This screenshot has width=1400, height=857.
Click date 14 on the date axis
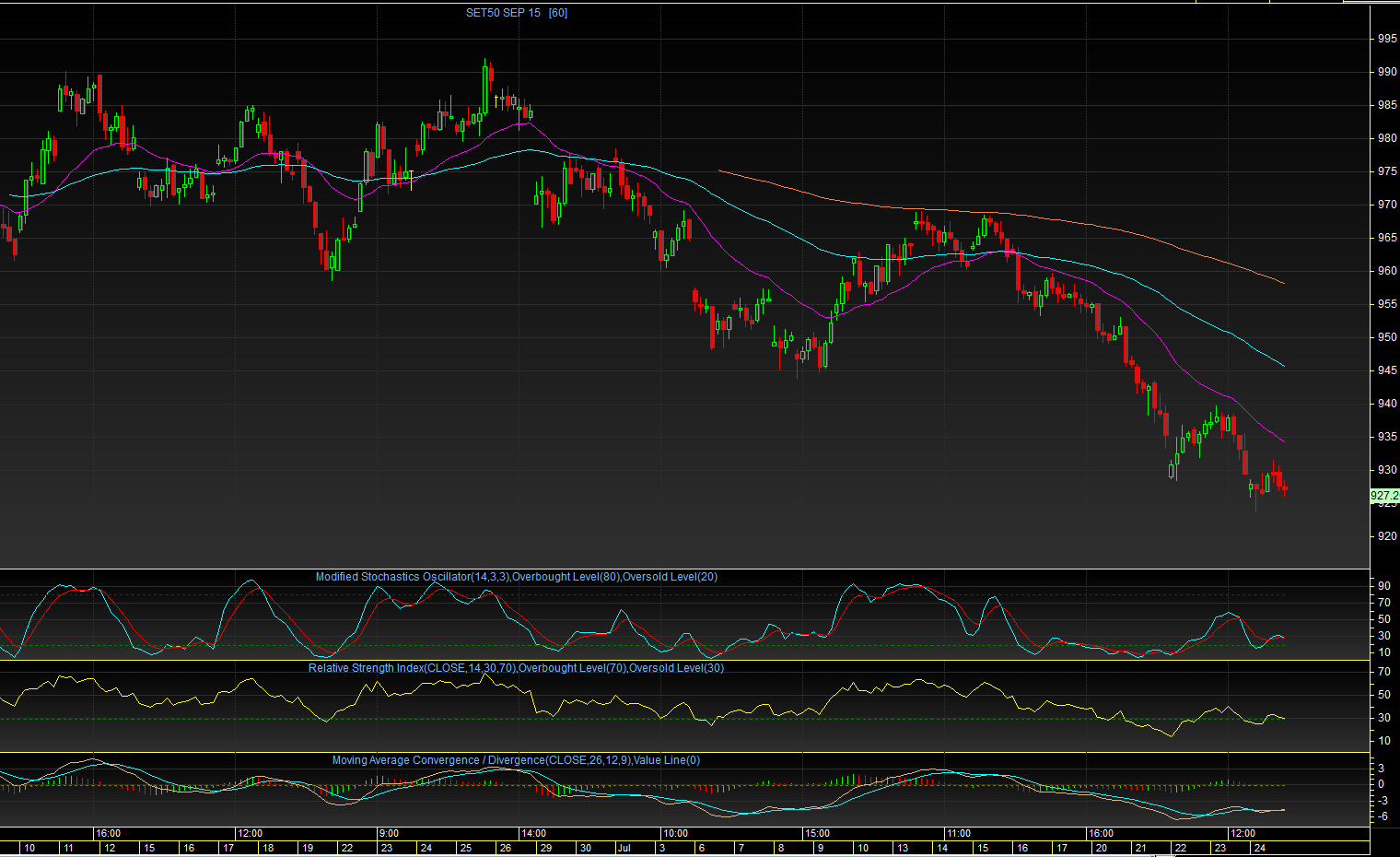coord(942,848)
